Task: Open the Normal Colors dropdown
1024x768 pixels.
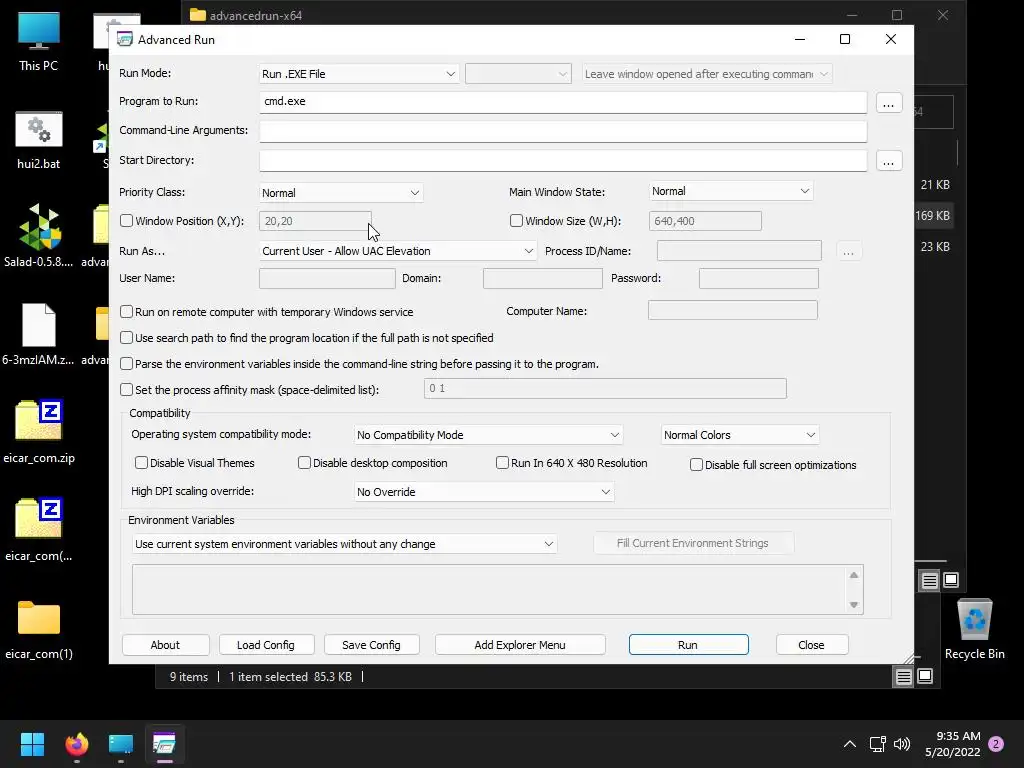Action: [x=740, y=435]
